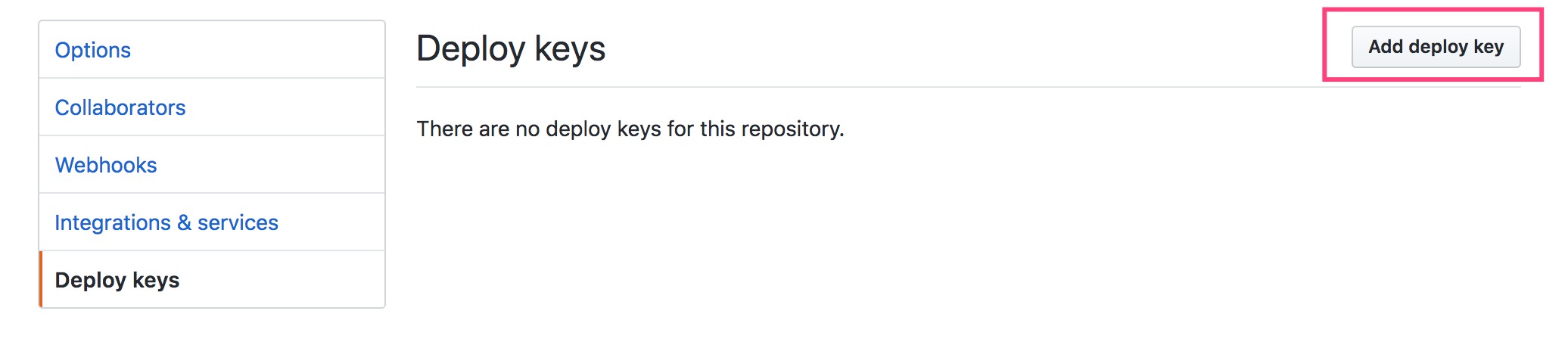Manage repository Collaborators from the sidebar

120,107
